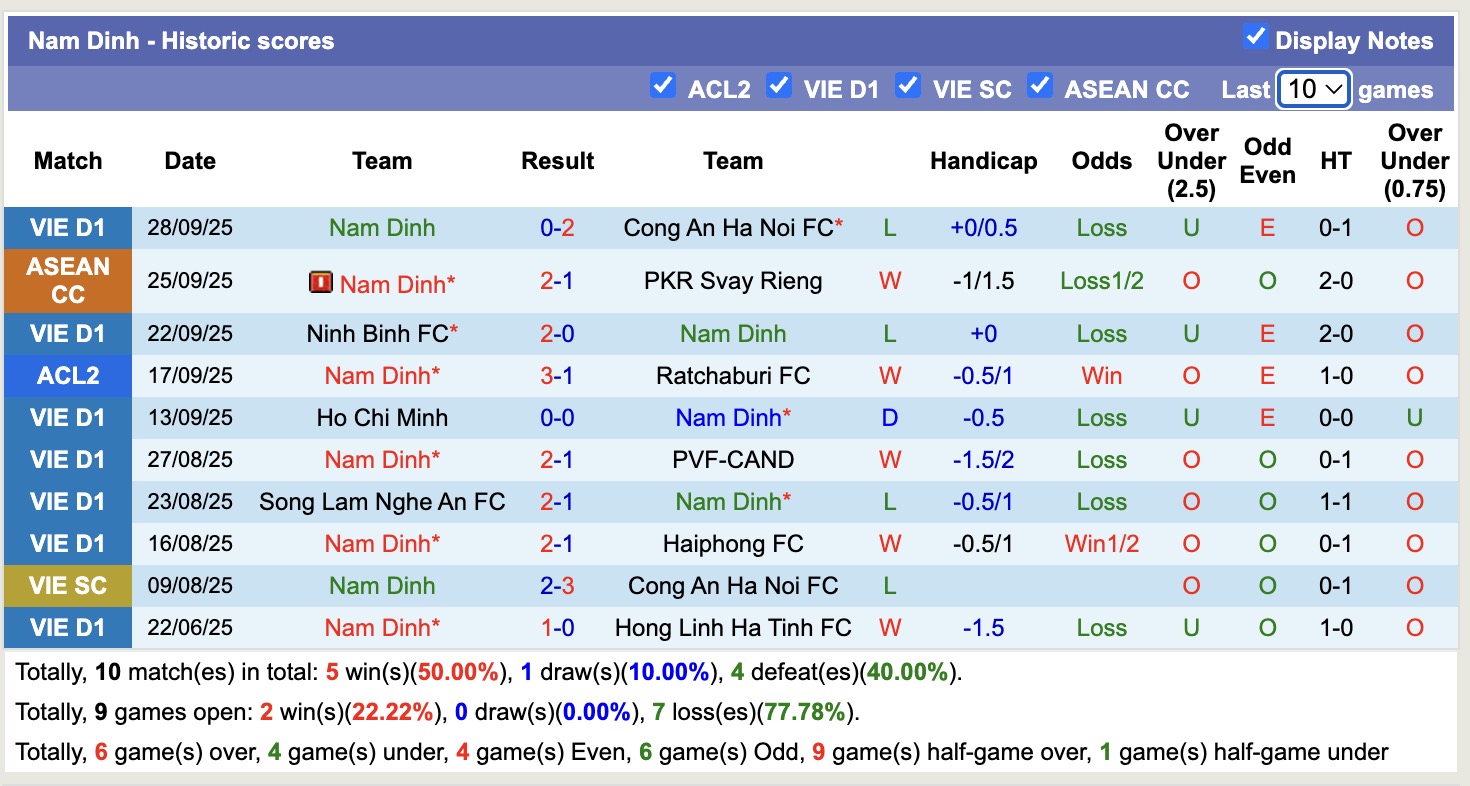Disable the ASEAN CC filter checkbox
The image size is (1470, 786).
pyautogui.click(x=1040, y=87)
